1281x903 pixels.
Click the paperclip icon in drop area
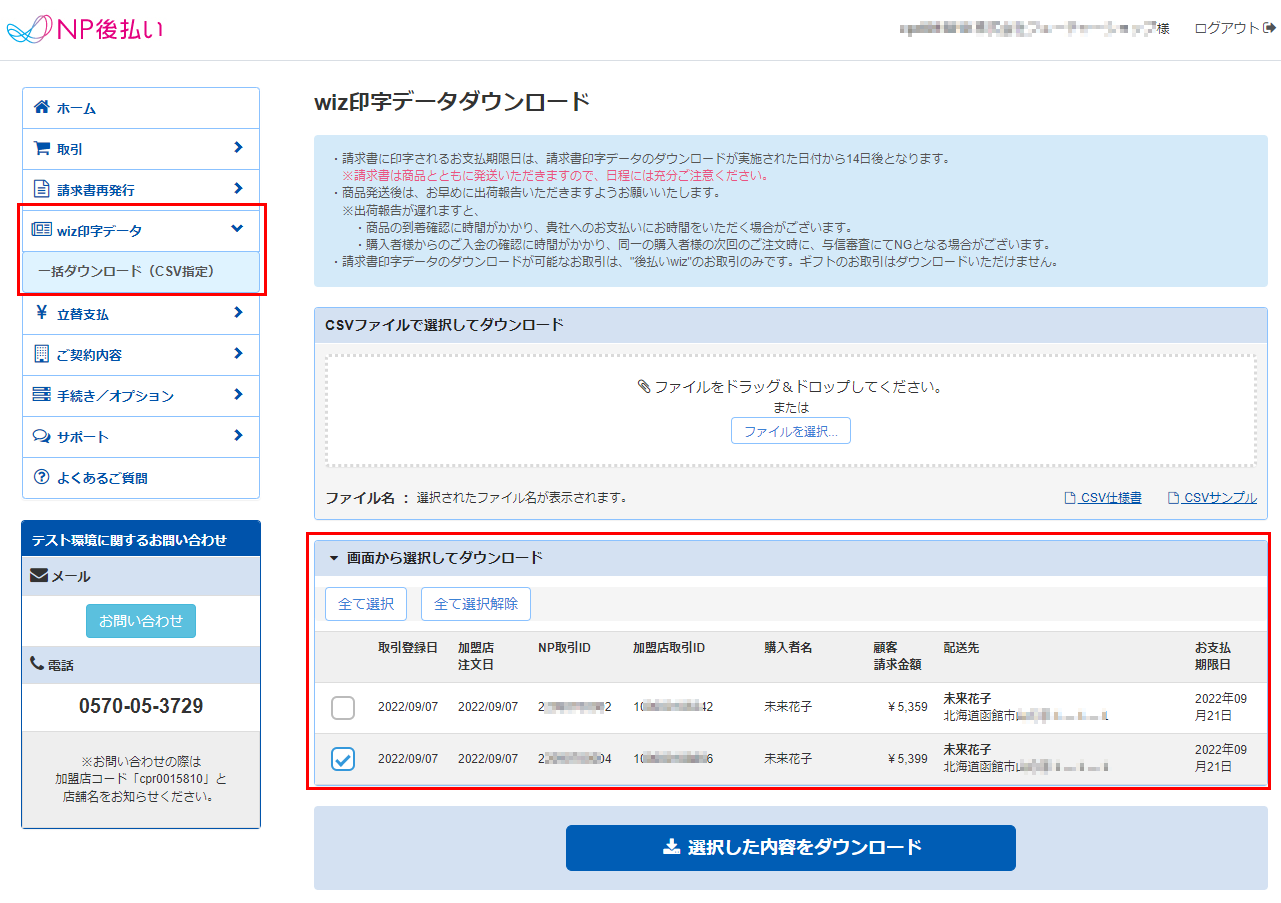point(644,386)
